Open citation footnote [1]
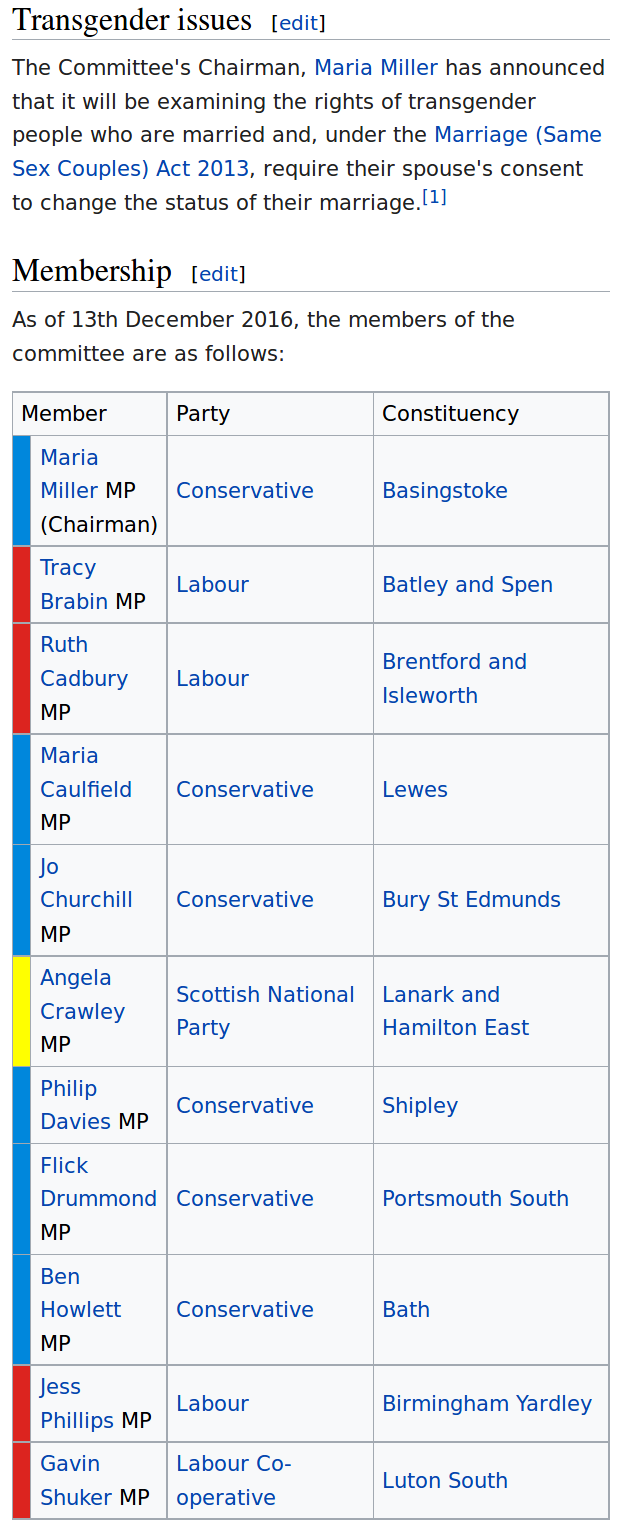Viewport: 621px width, 1536px height. pyautogui.click(x=434, y=198)
